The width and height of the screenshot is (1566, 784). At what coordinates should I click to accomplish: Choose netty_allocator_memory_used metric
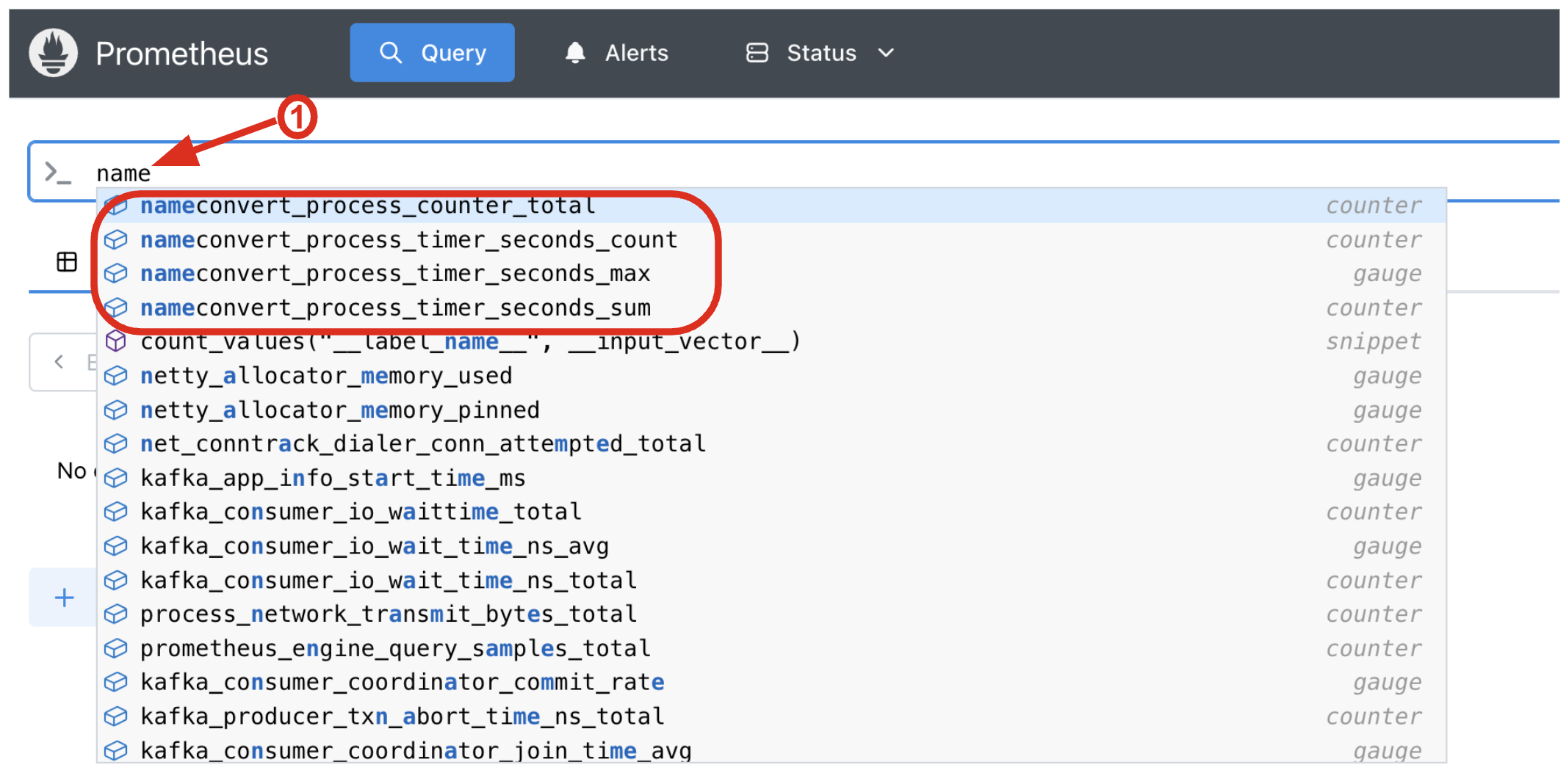(326, 376)
